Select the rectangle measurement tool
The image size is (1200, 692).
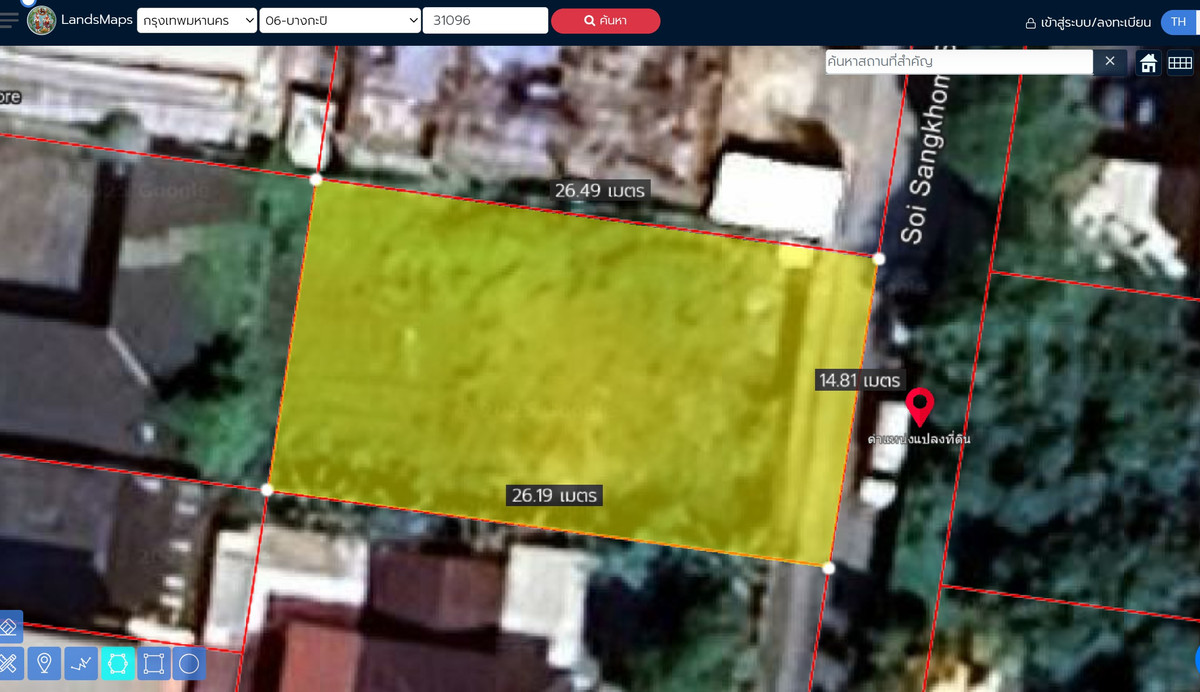pos(153,663)
